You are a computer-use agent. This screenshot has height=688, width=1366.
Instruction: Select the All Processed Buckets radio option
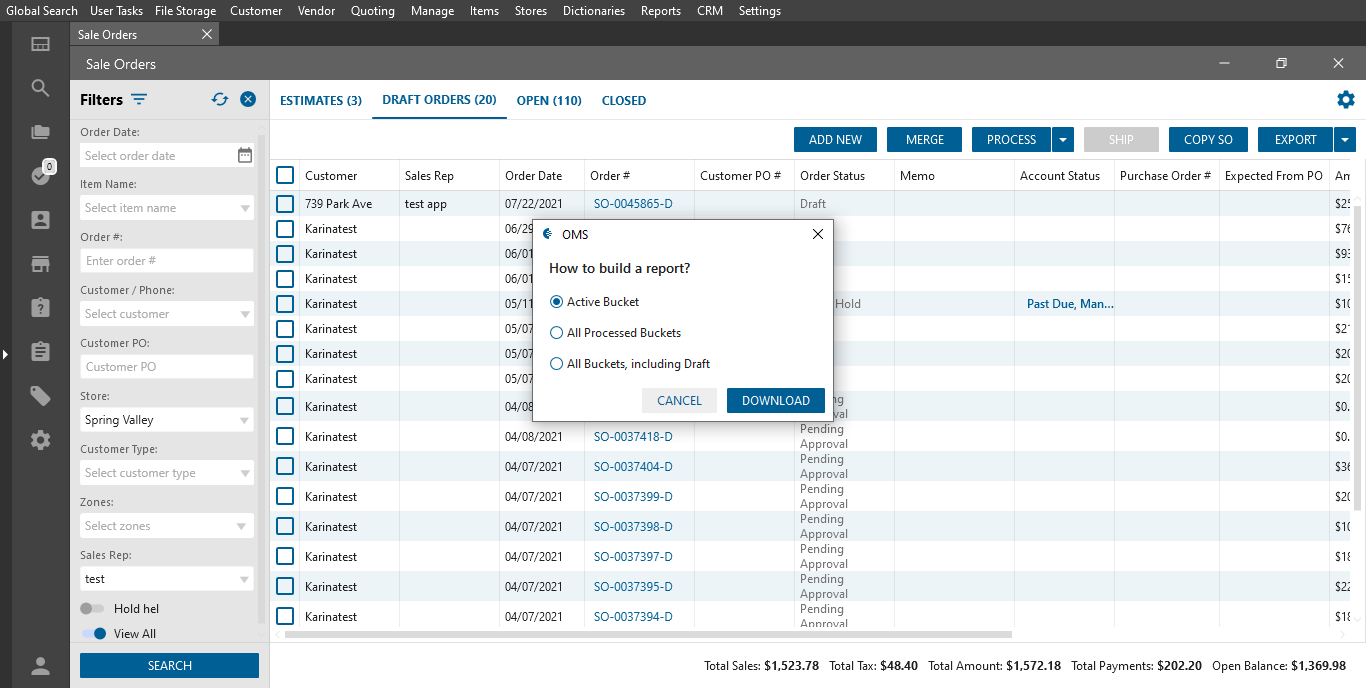557,333
